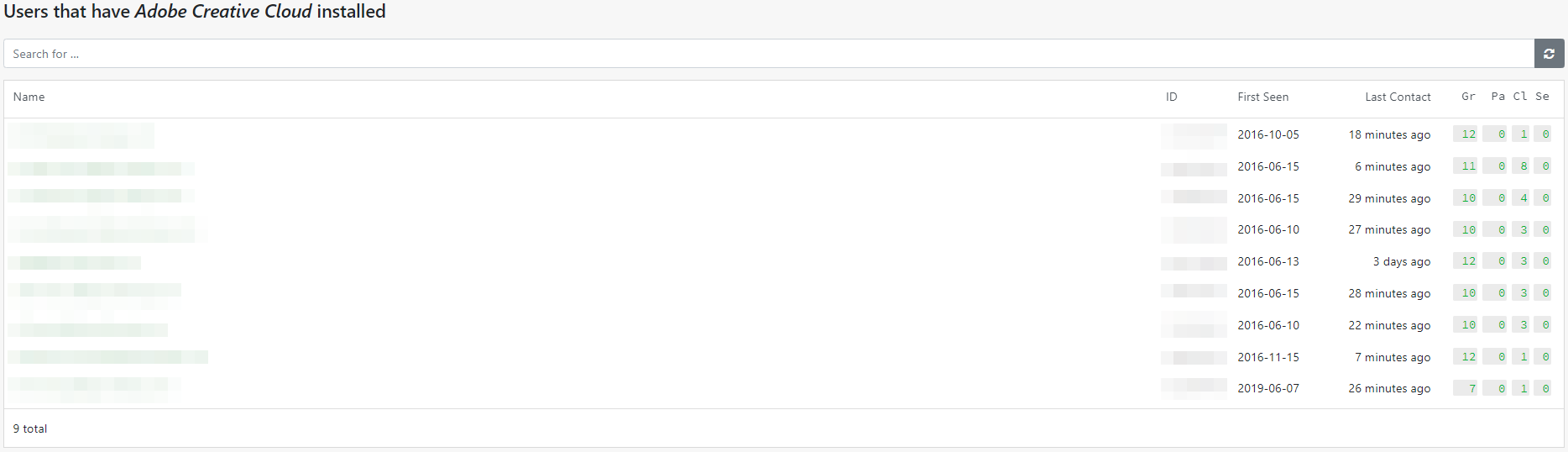Sort table by Name column header
Image resolution: width=1568 pixels, height=452 pixels.
29,97
